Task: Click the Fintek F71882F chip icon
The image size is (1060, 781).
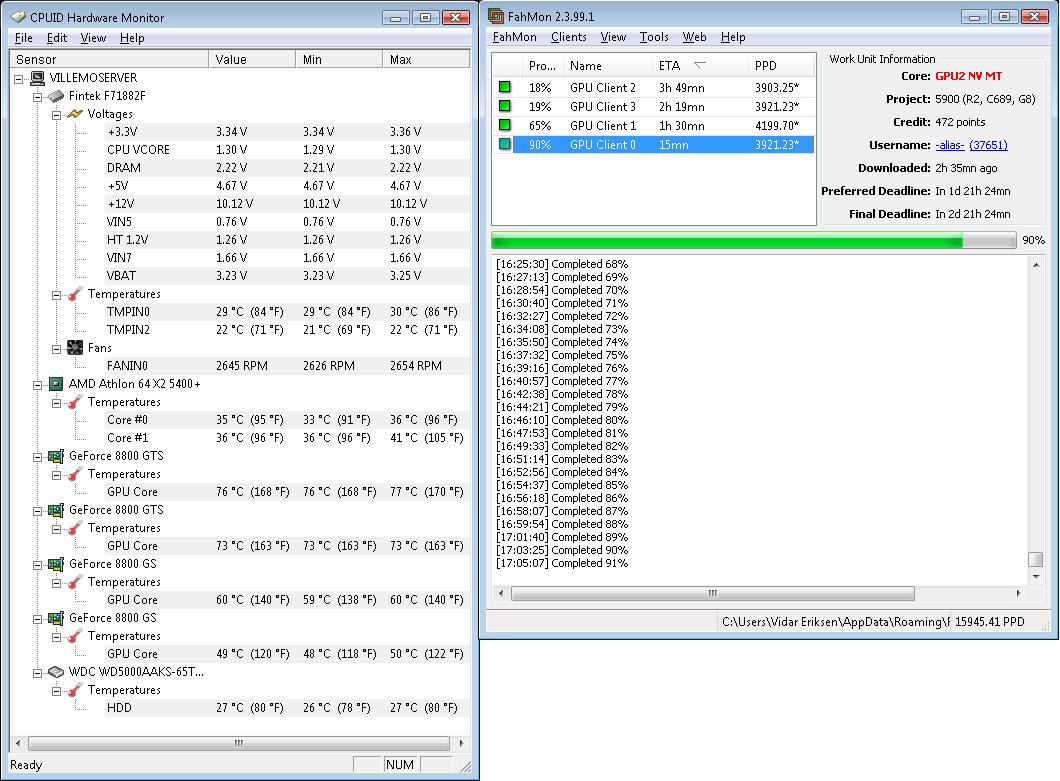Action: (x=56, y=96)
